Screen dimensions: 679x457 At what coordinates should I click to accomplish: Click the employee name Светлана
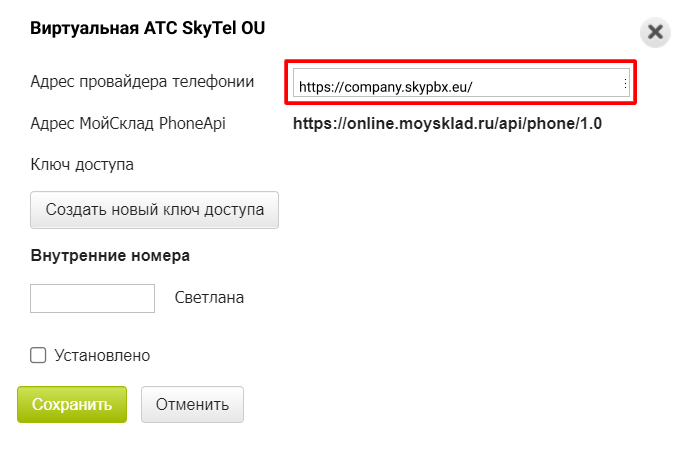209,298
